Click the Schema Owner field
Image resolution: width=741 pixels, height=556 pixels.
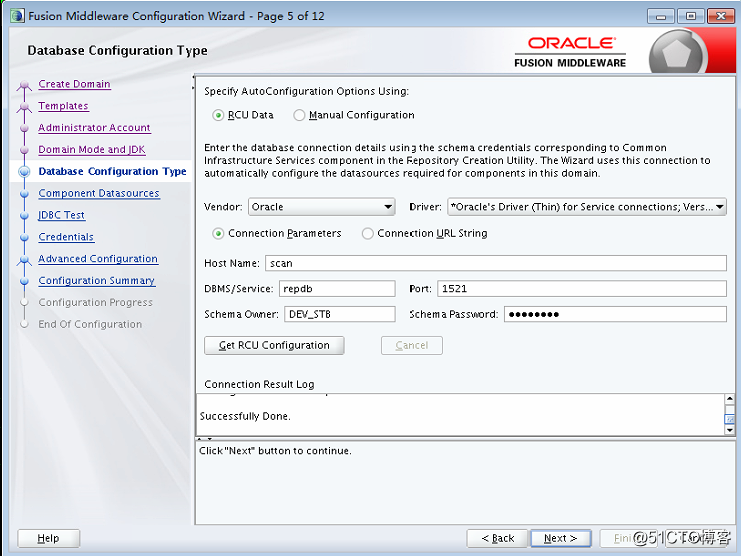[x=339, y=314]
